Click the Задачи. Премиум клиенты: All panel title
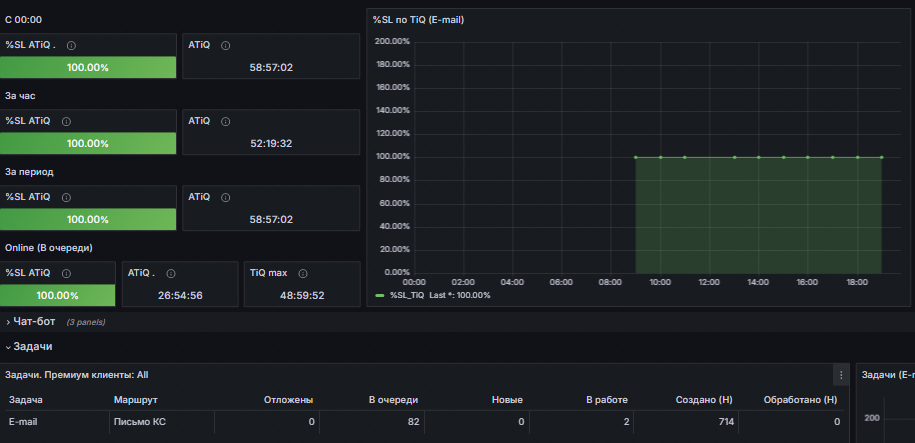 pos(76,375)
